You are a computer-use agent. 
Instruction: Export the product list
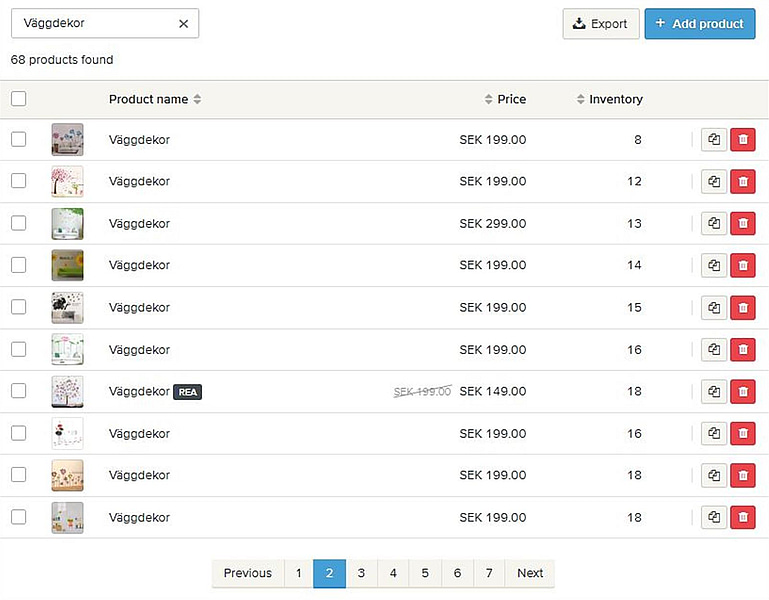pos(601,24)
